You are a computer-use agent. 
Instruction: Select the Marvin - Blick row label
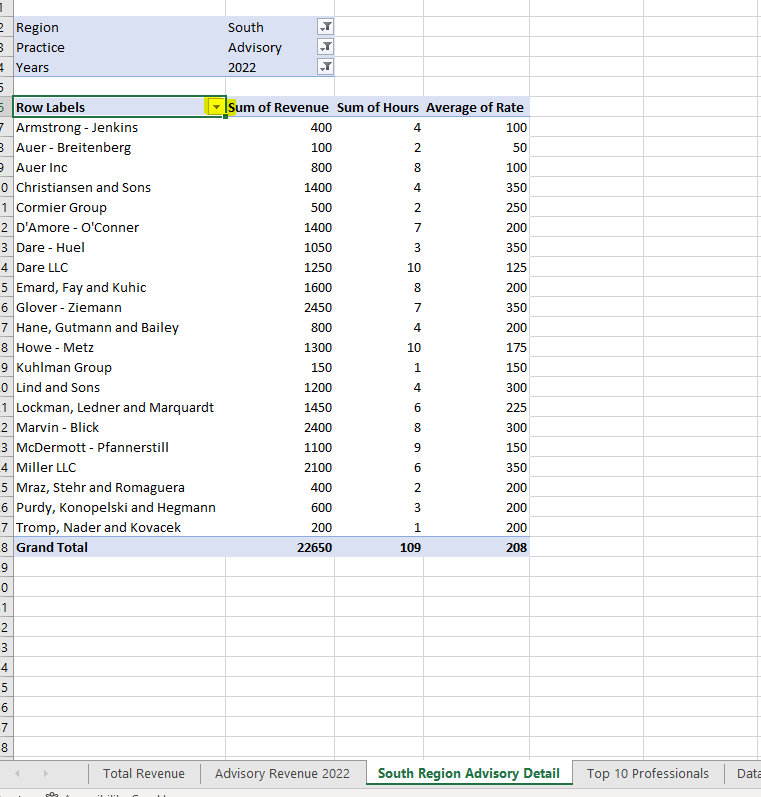(57, 427)
